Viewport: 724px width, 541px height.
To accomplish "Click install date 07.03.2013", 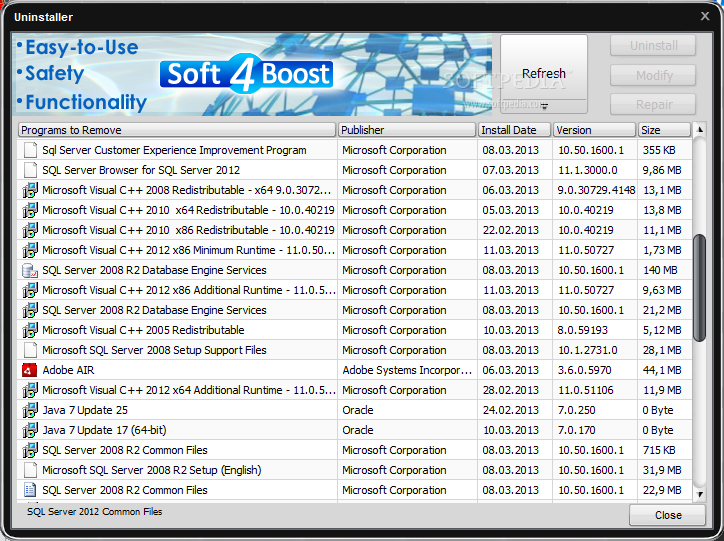I will point(511,170).
